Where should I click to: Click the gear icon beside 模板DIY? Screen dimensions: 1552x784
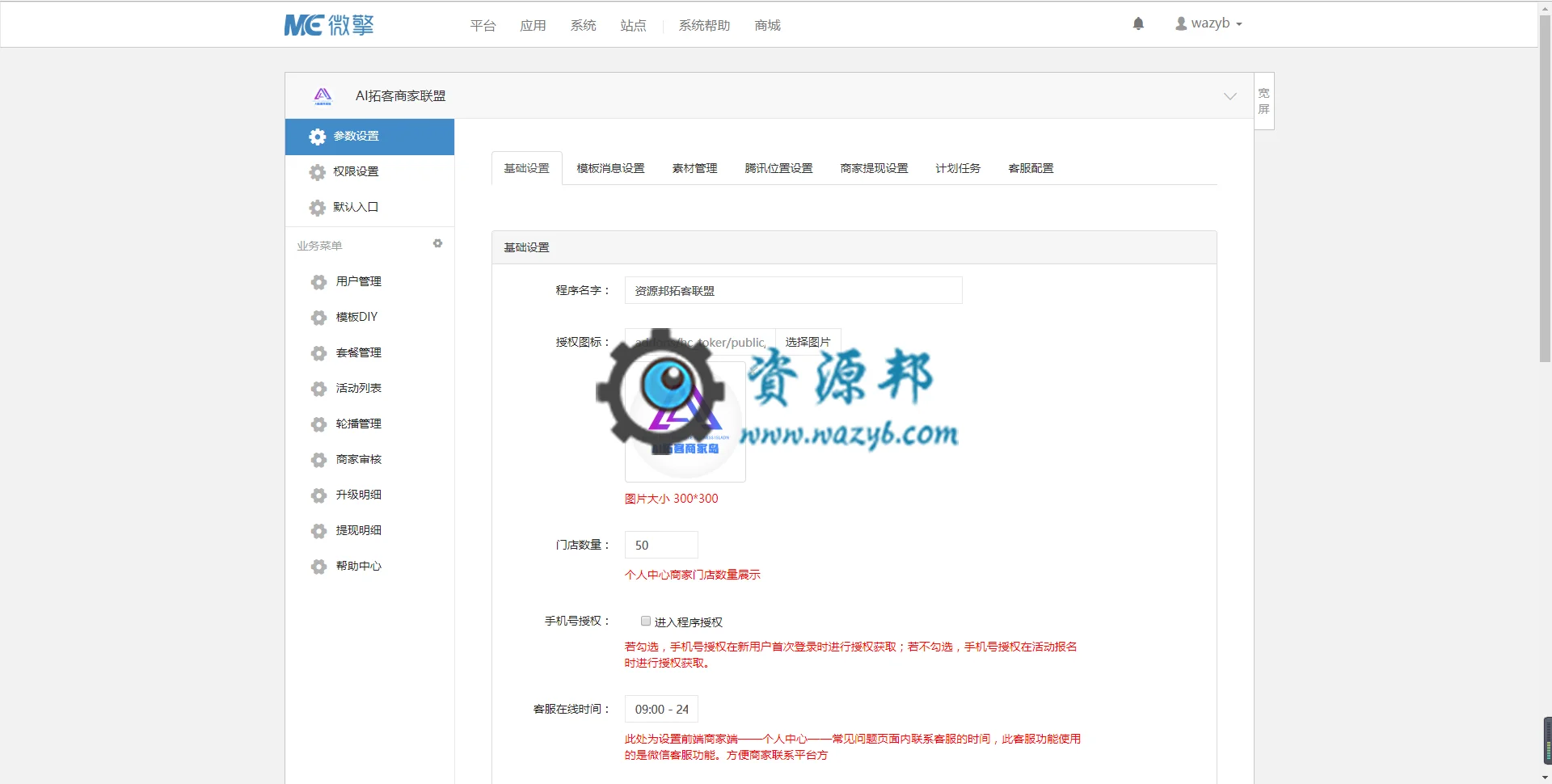319,318
